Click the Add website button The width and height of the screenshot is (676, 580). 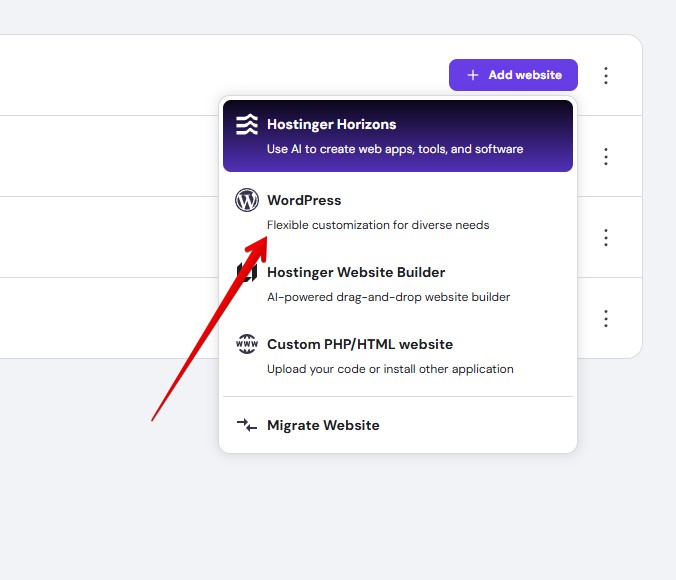coord(513,75)
